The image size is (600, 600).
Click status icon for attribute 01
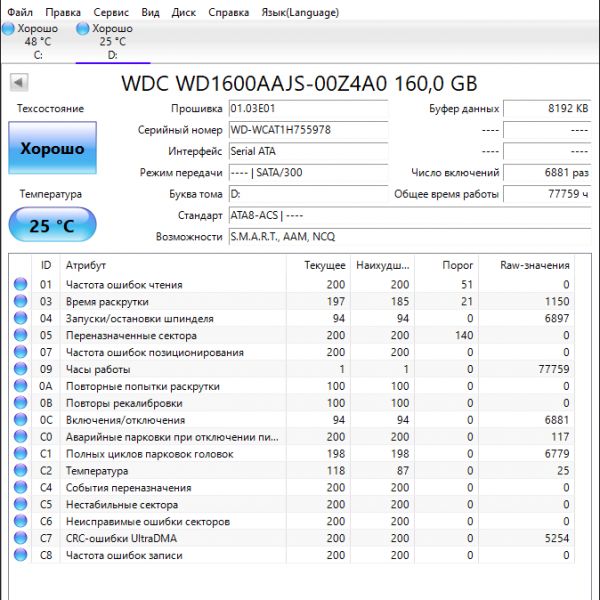pyautogui.click(x=20, y=284)
